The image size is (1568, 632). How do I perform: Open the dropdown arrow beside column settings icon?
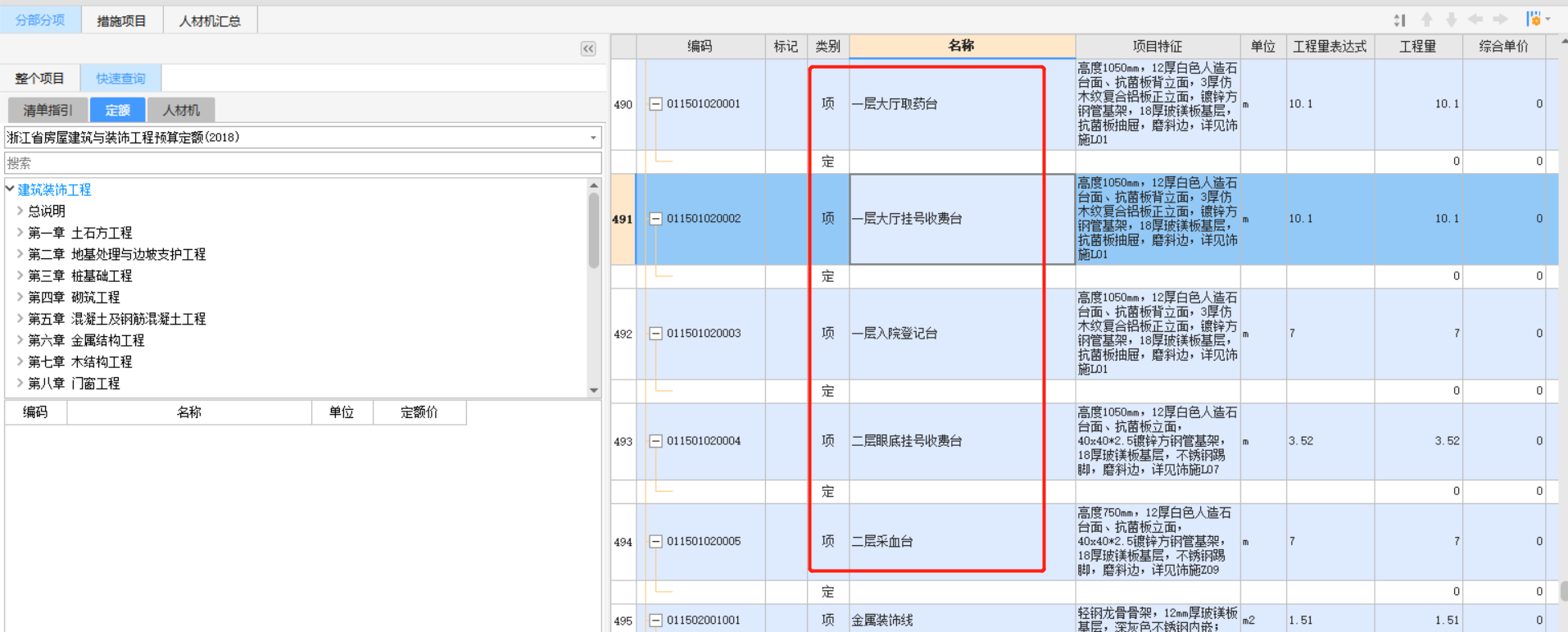coord(1548,19)
